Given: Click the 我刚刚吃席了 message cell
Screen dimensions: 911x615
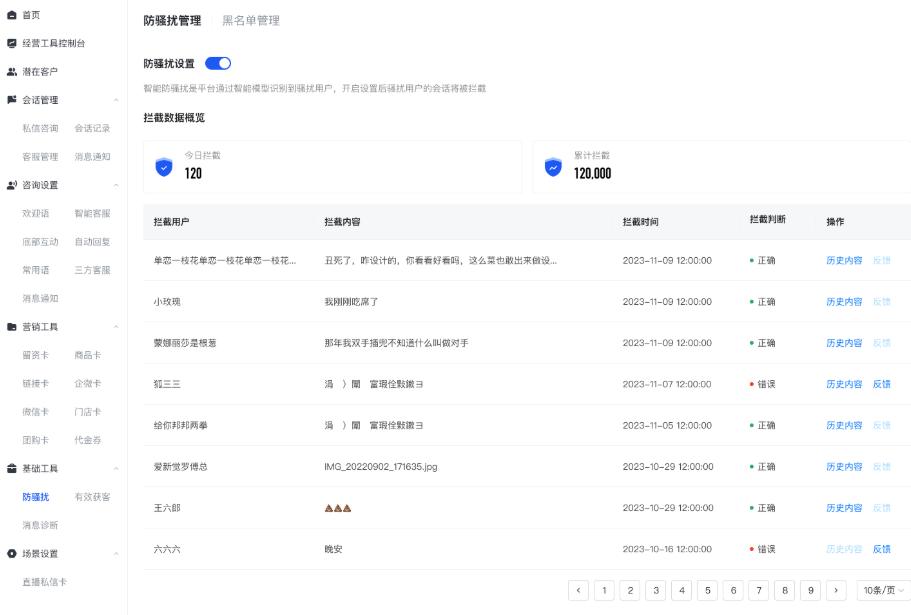Looking at the screenshot, I should (351, 302).
